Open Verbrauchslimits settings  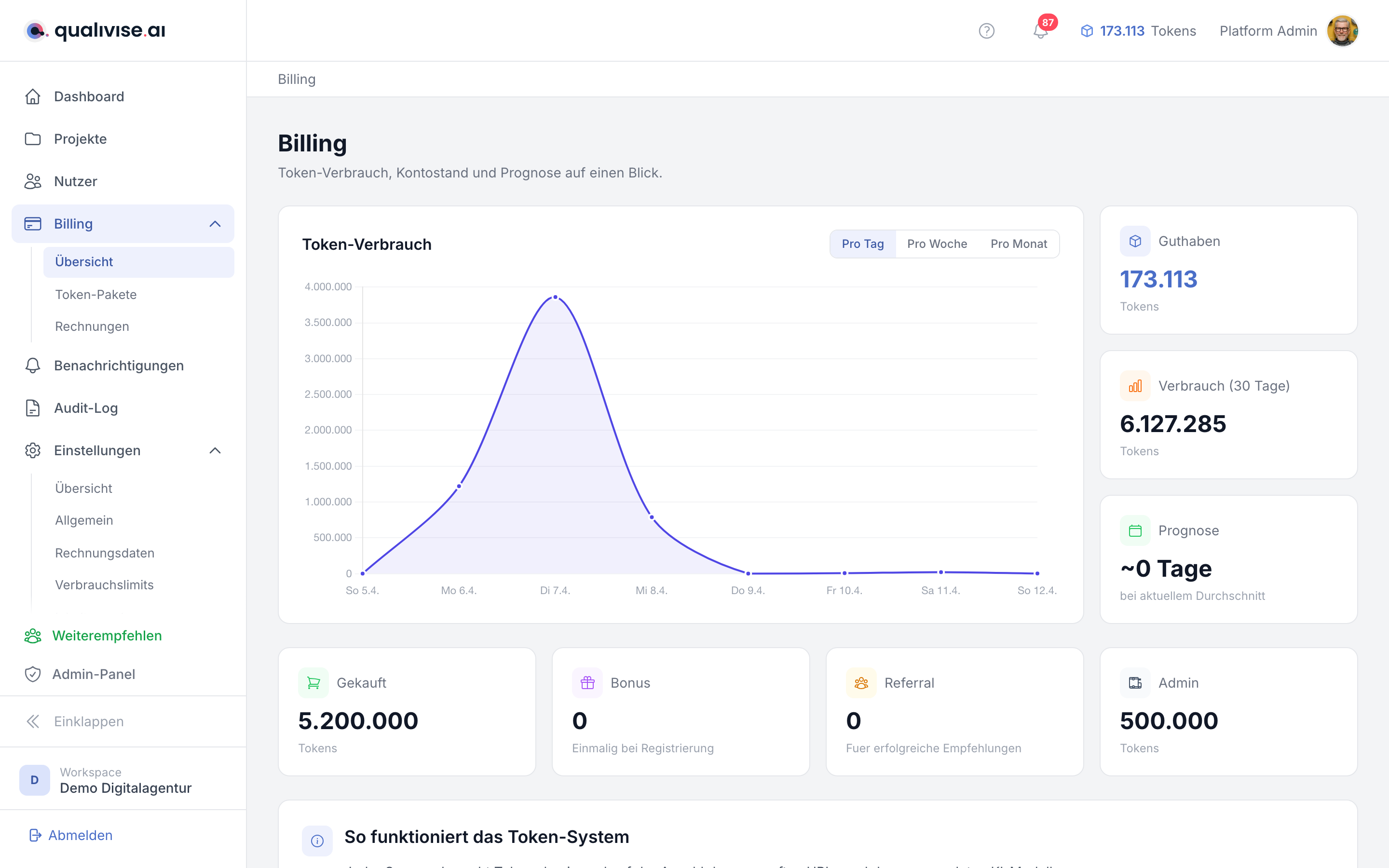tap(138, 585)
